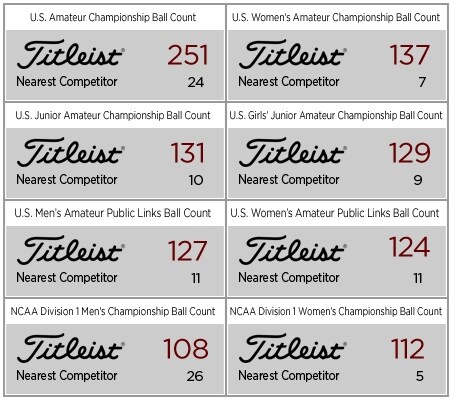
Task: Click Titleist logo in U.S. Women's Amateur Championship panel
Action: pos(293,54)
